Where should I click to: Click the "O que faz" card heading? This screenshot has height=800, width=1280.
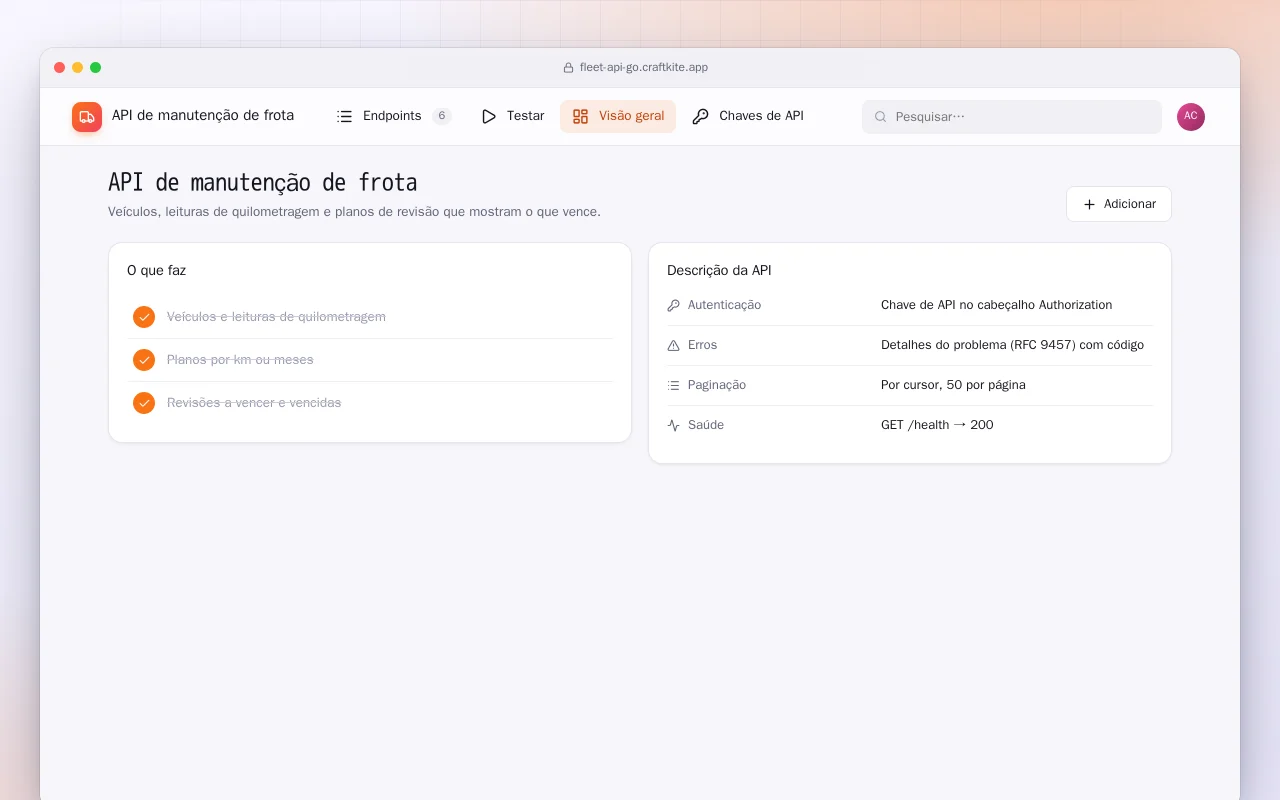(156, 270)
